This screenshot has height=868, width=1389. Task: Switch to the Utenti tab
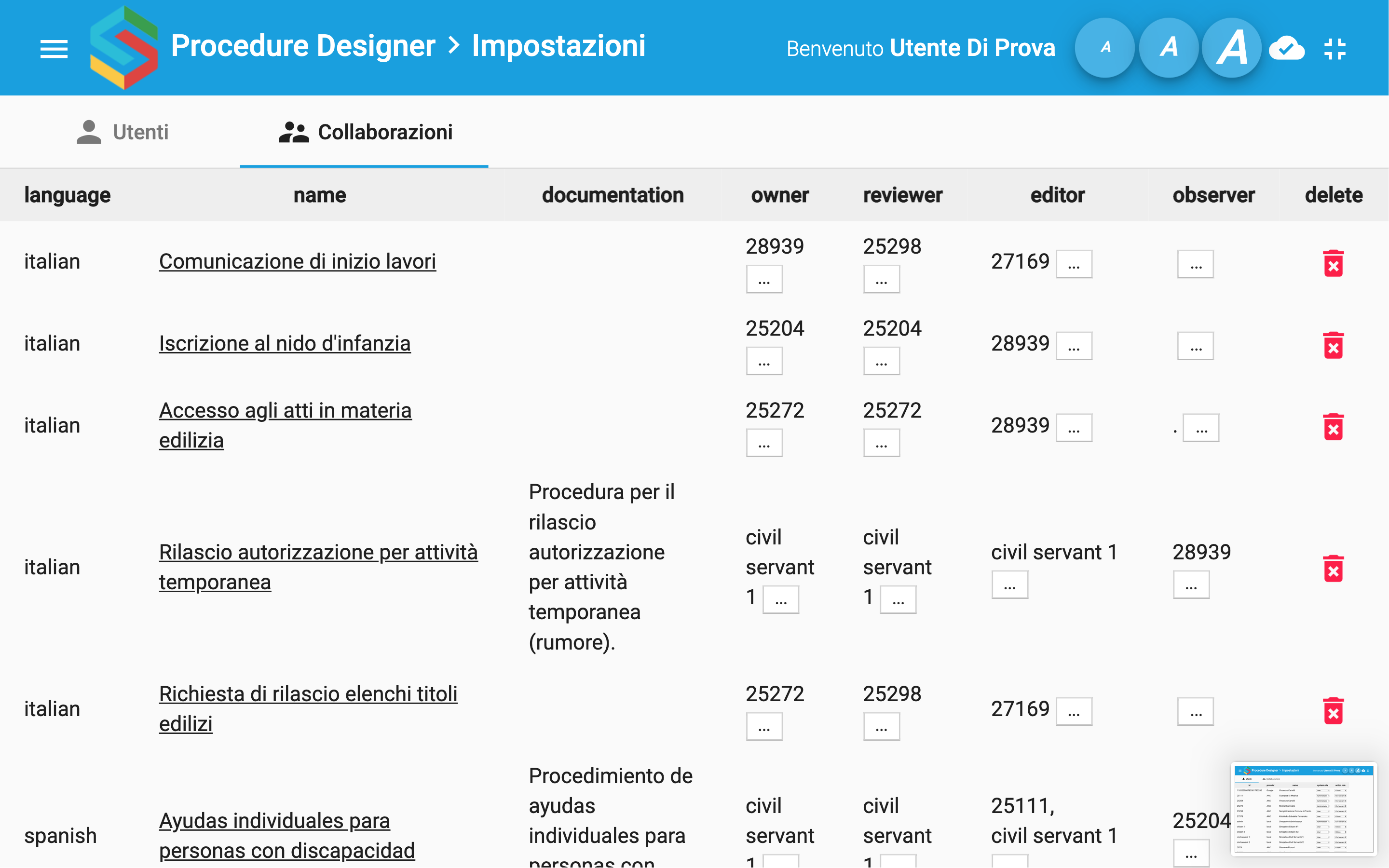[123, 132]
